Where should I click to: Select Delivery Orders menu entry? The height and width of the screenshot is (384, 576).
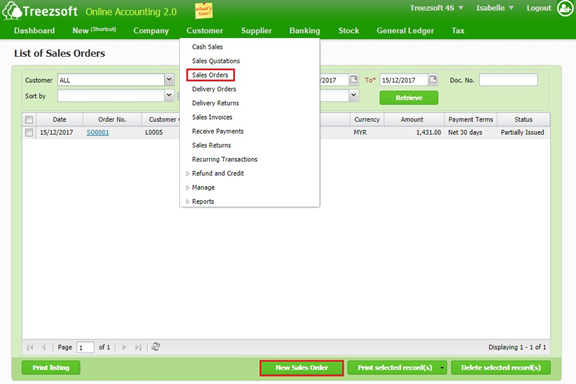tap(214, 89)
